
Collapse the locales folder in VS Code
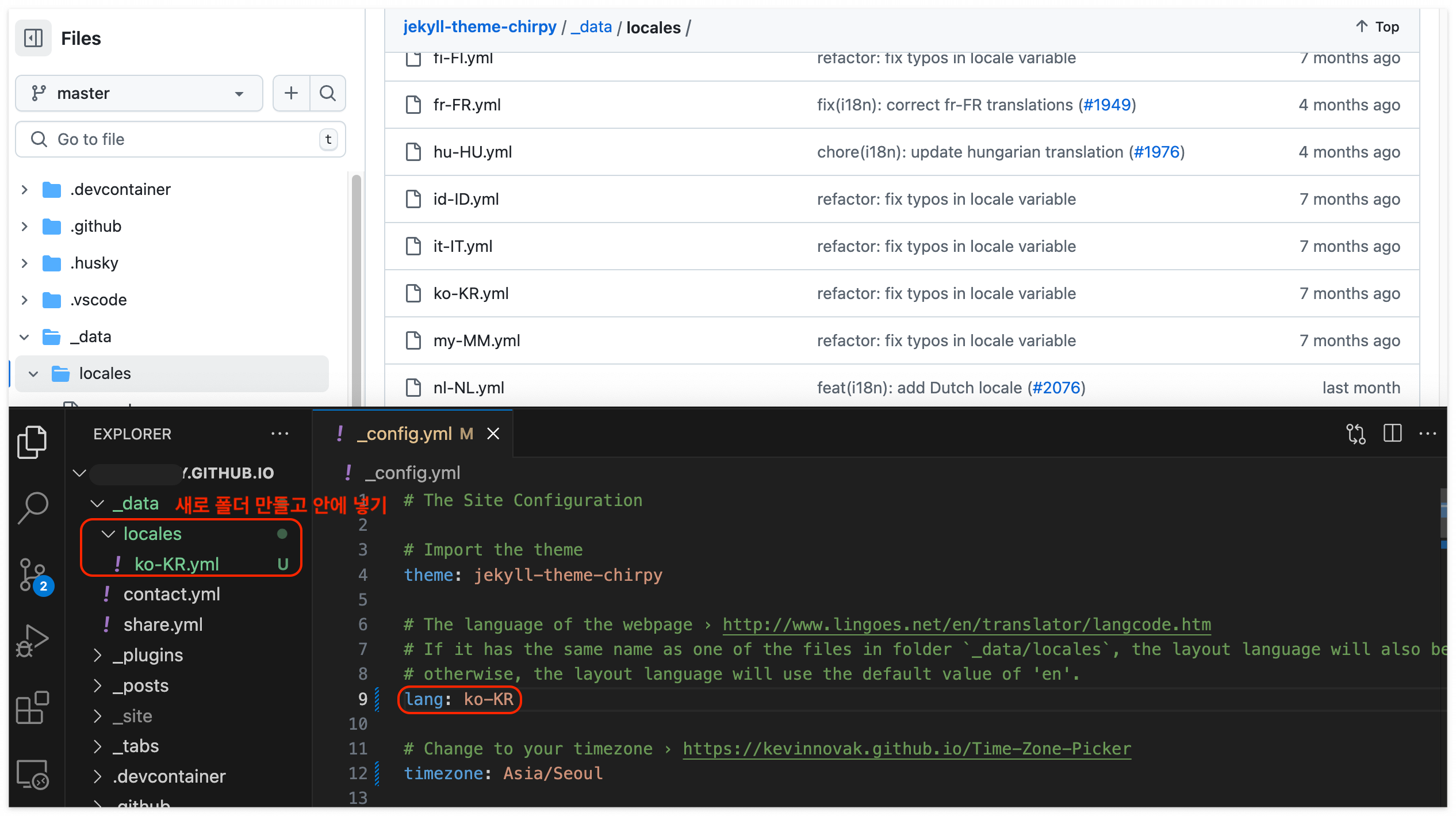[108, 534]
